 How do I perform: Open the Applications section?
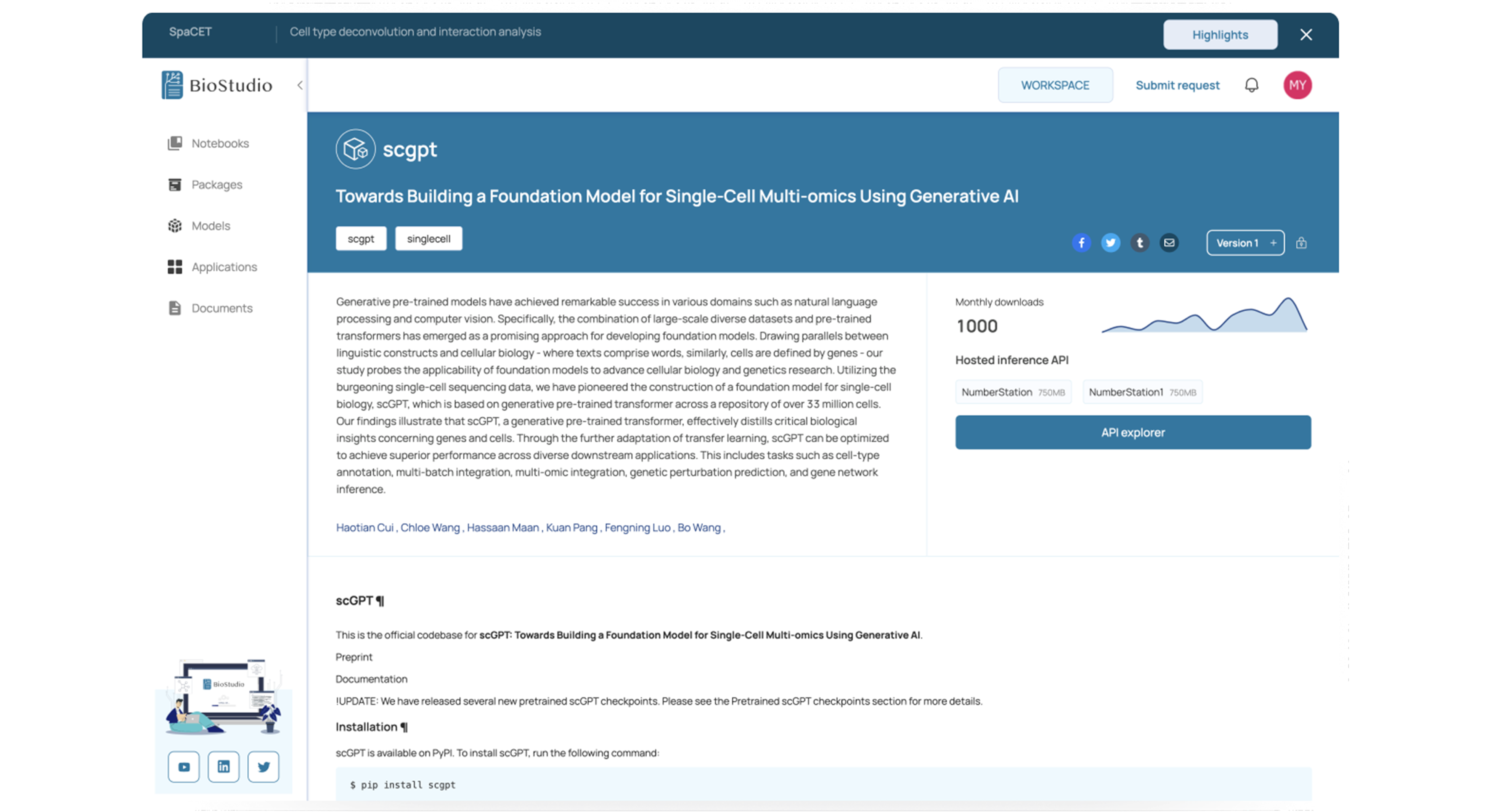(212, 266)
